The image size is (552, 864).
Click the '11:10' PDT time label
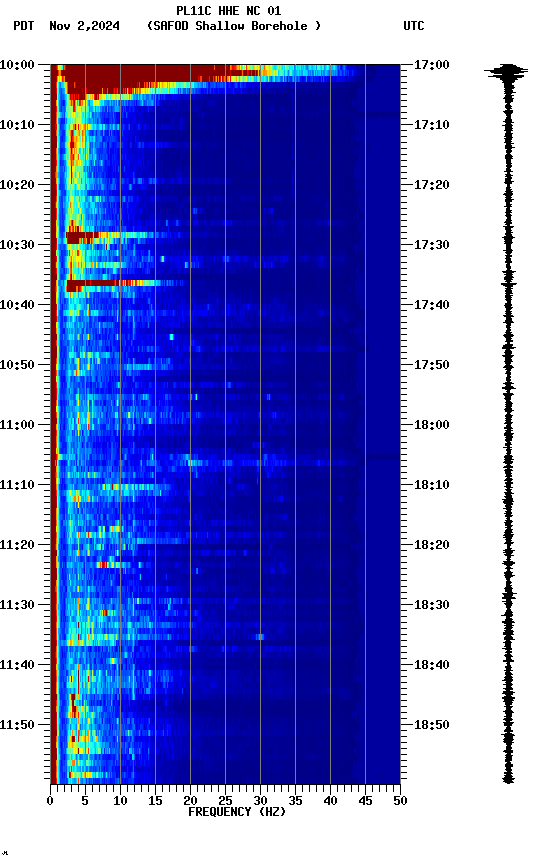(17, 485)
